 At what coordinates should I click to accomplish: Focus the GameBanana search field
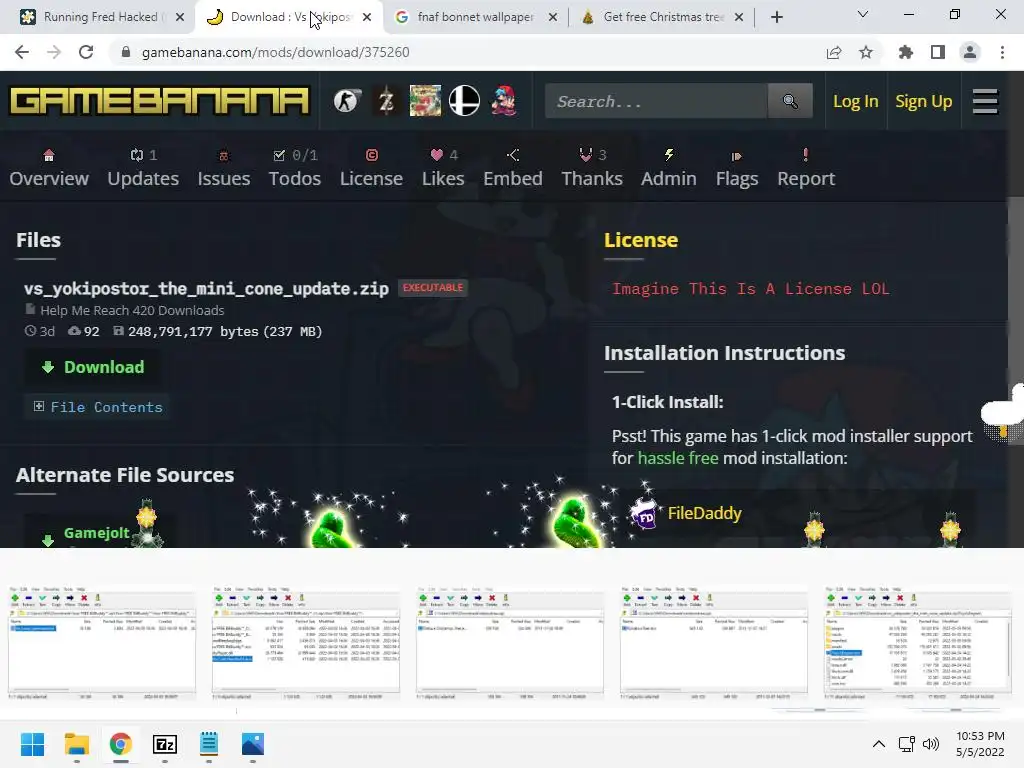[656, 101]
